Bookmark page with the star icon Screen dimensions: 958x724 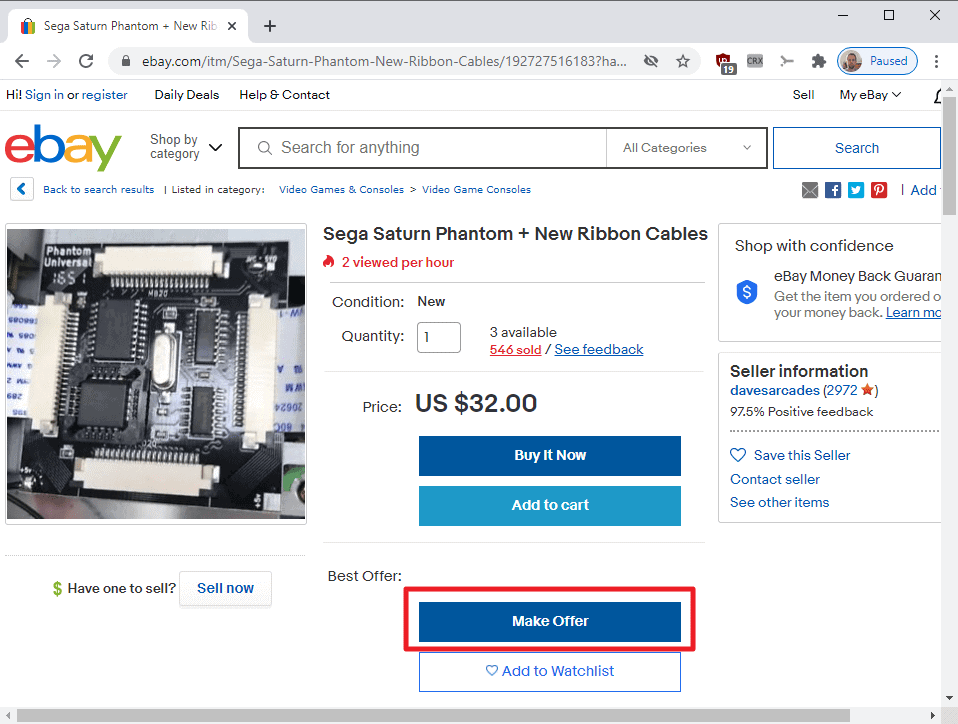tap(683, 61)
